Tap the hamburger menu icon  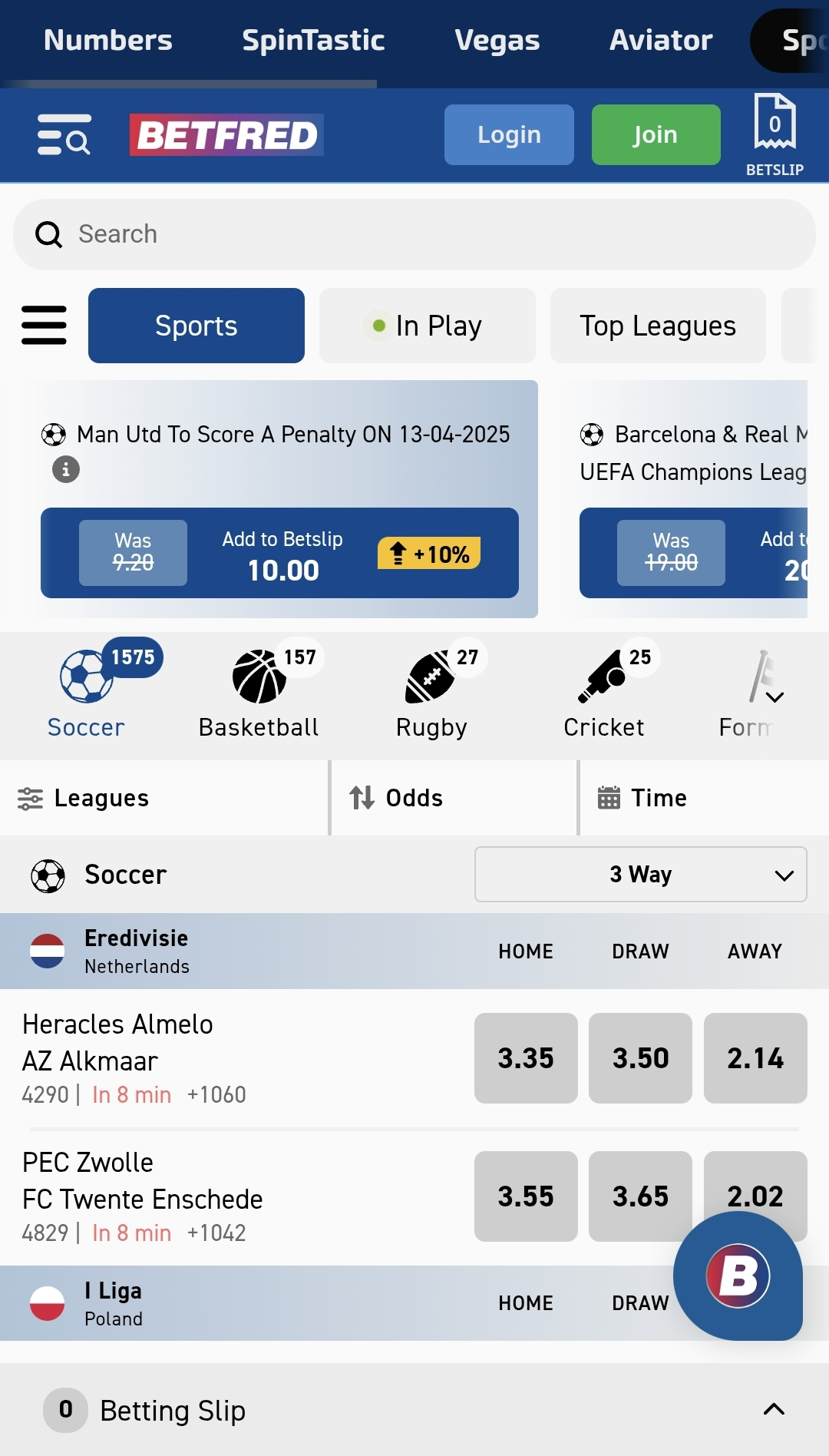pos(44,326)
